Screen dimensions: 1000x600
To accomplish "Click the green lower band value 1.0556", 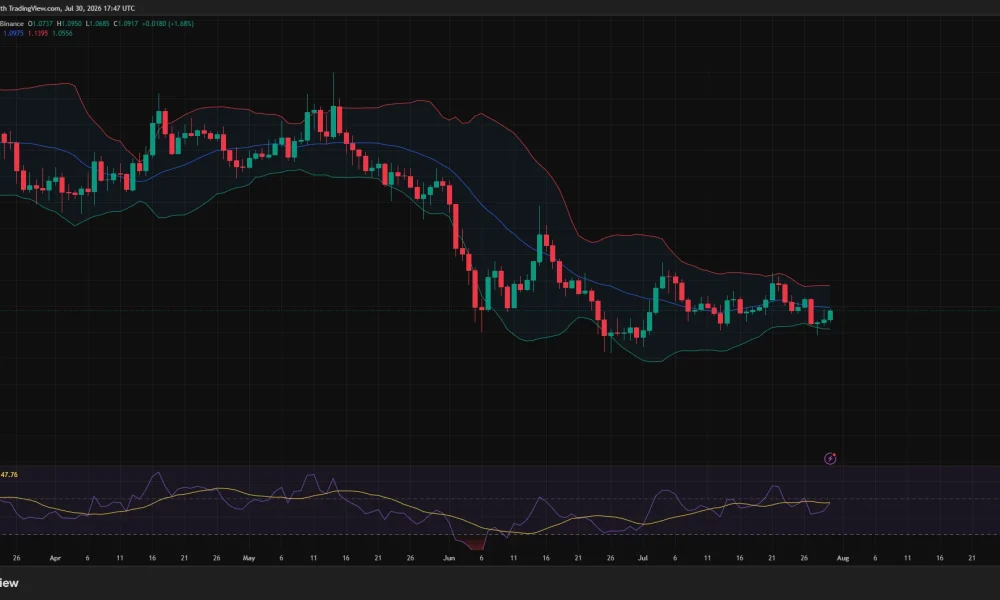I will pos(62,33).
